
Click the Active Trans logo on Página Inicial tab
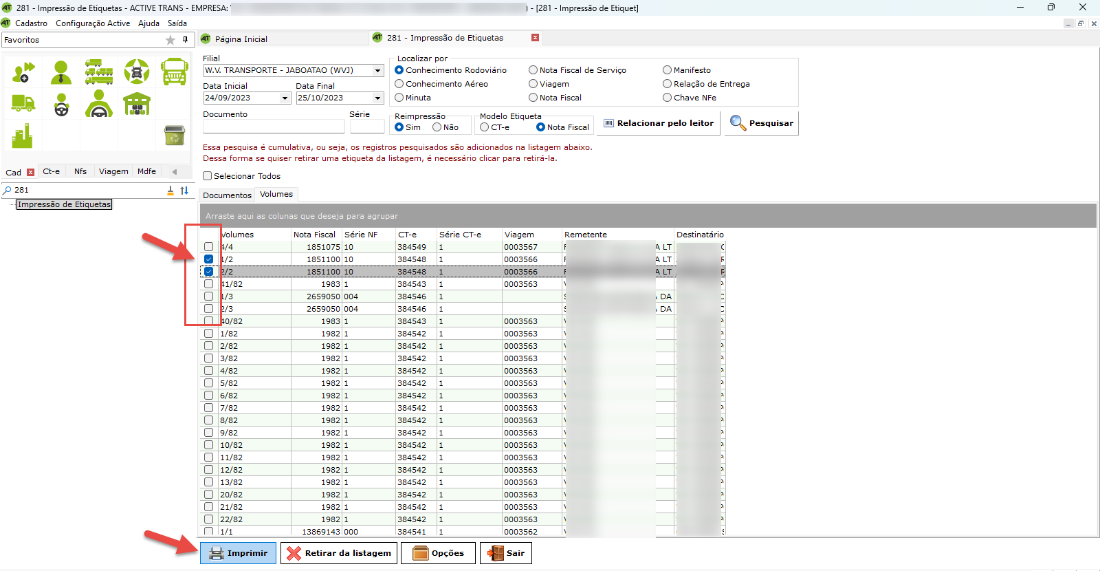pyautogui.click(x=206, y=39)
